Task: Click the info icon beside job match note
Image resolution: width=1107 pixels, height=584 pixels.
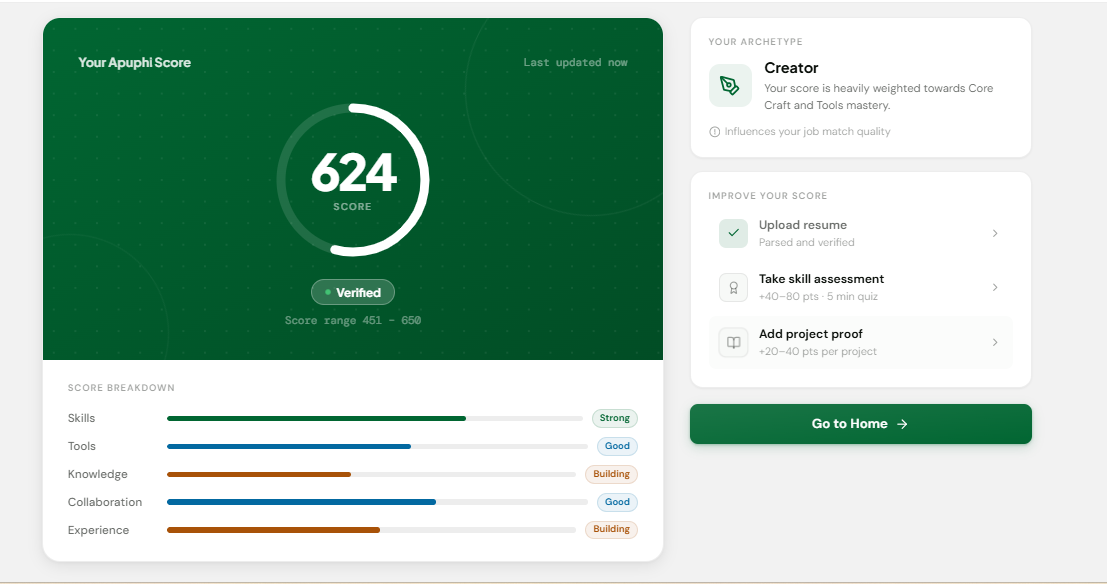Action: [714, 132]
